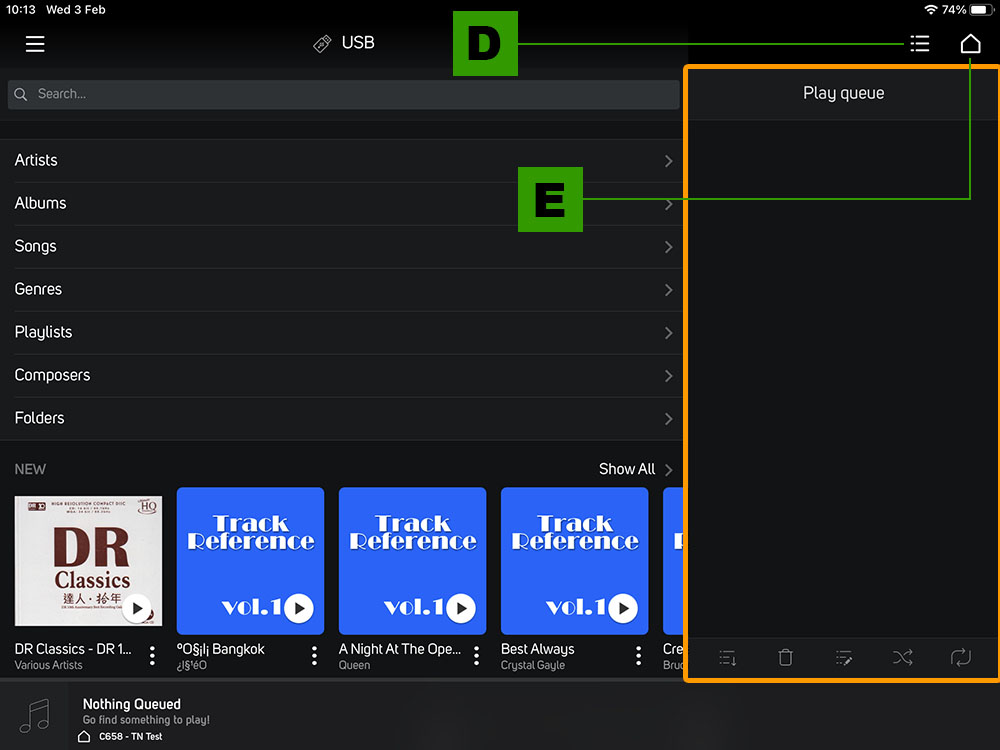Open the home player icon in header
1000x750 pixels.
click(970, 44)
